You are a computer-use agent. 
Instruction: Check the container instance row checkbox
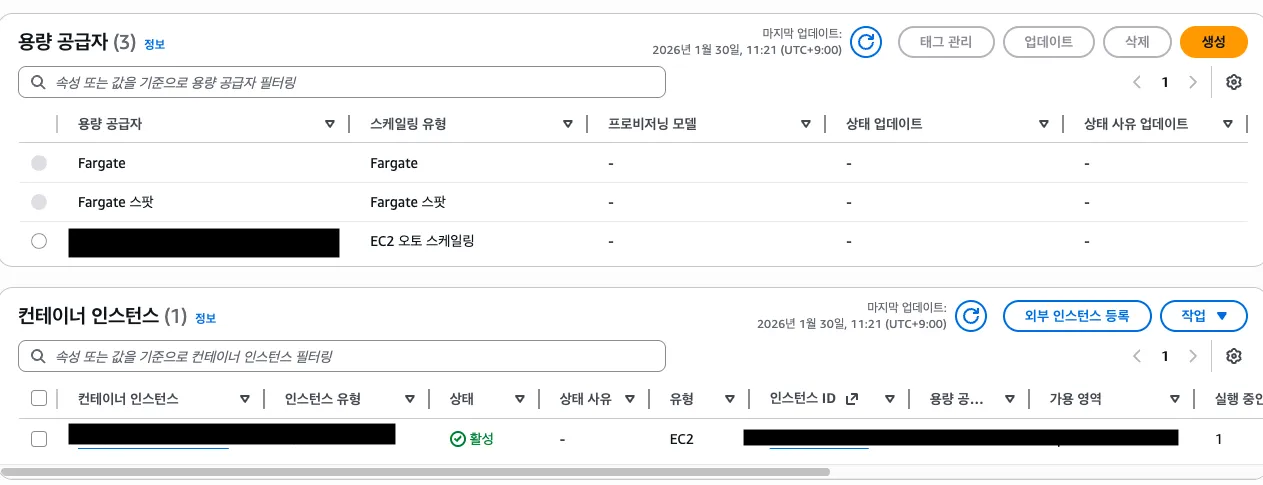point(39,439)
